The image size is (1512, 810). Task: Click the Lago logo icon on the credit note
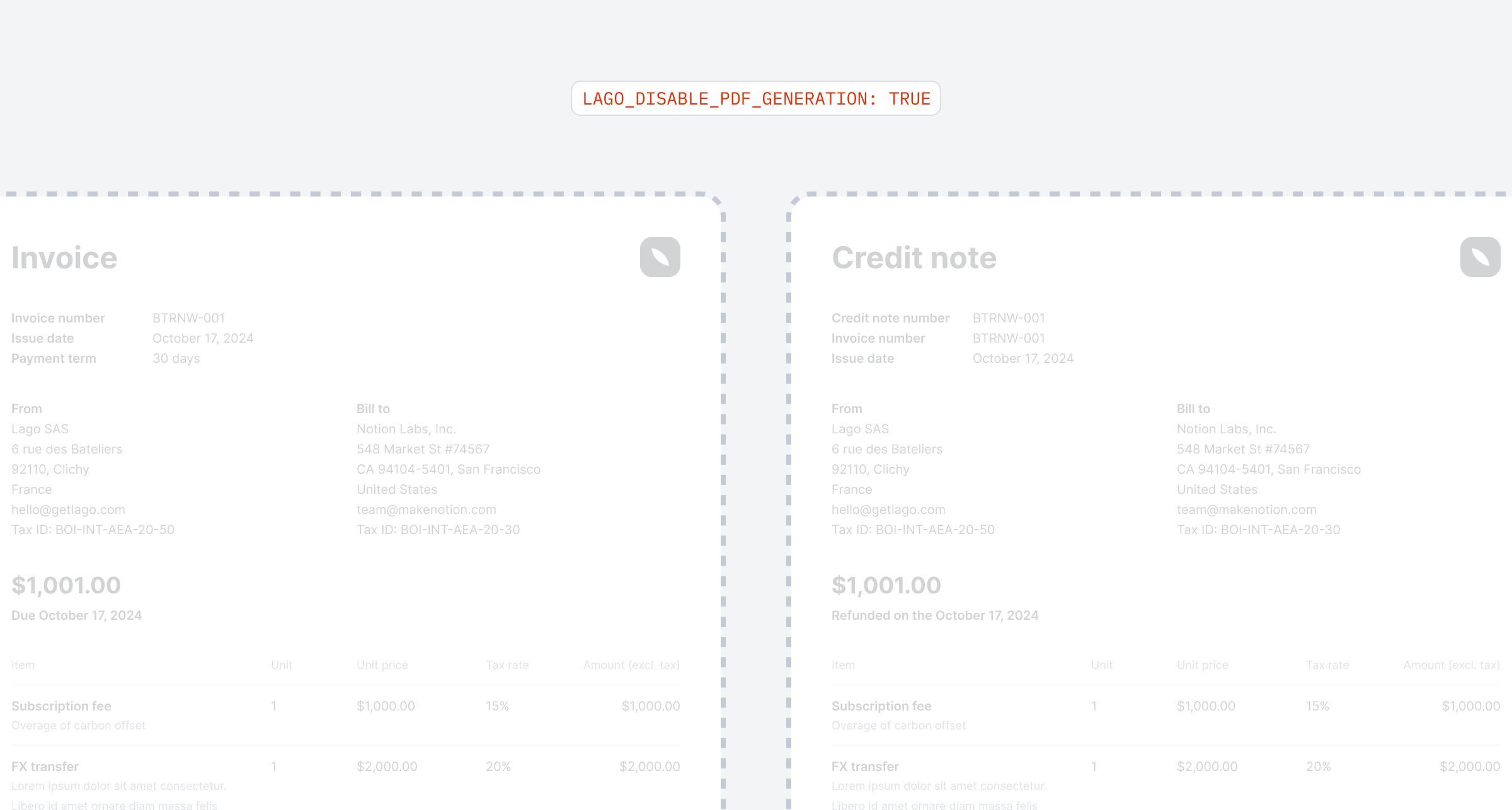[1480, 257]
